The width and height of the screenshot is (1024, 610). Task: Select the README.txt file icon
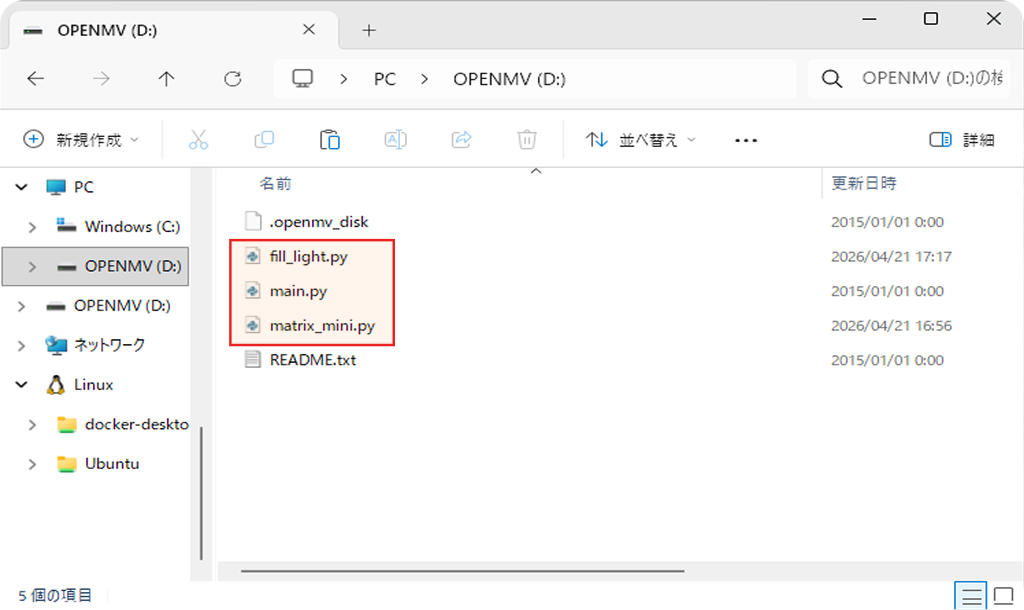pos(253,359)
